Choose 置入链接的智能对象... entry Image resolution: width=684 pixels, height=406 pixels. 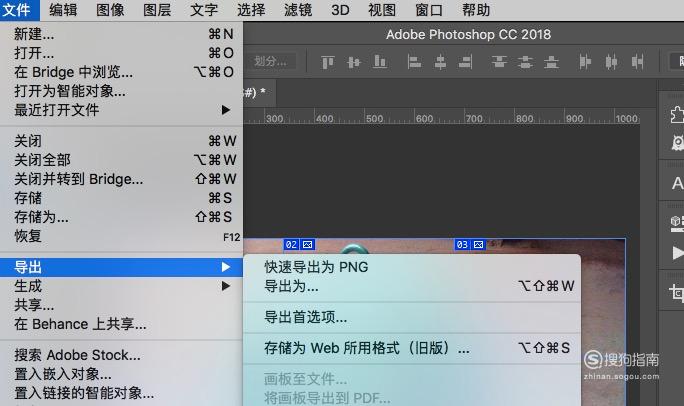point(121,393)
